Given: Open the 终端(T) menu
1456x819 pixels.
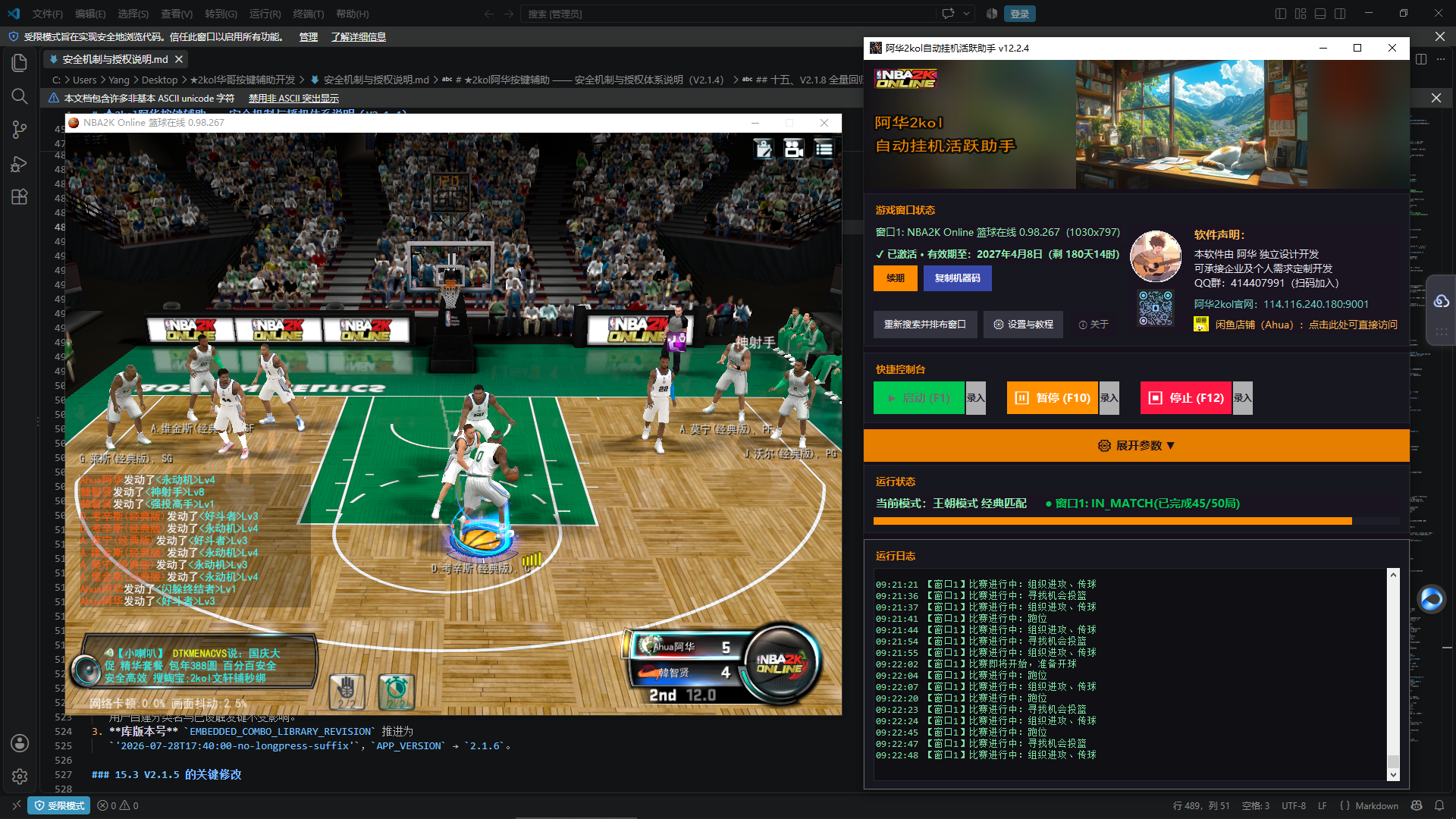Looking at the screenshot, I should (308, 14).
